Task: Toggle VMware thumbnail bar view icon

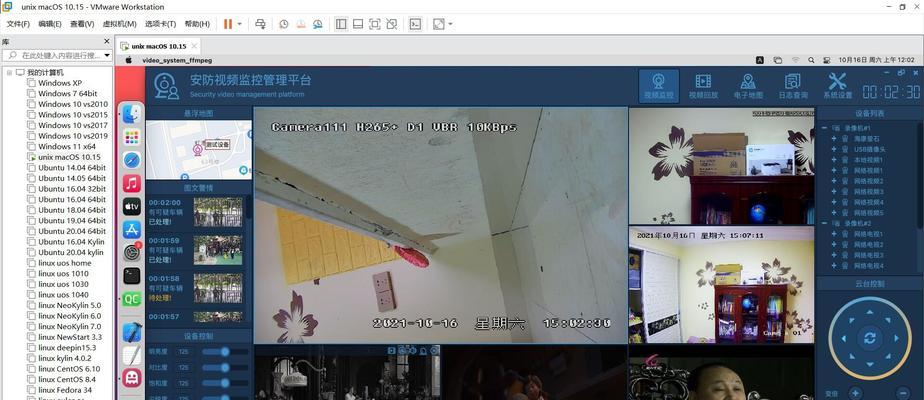Action: [x=358, y=24]
